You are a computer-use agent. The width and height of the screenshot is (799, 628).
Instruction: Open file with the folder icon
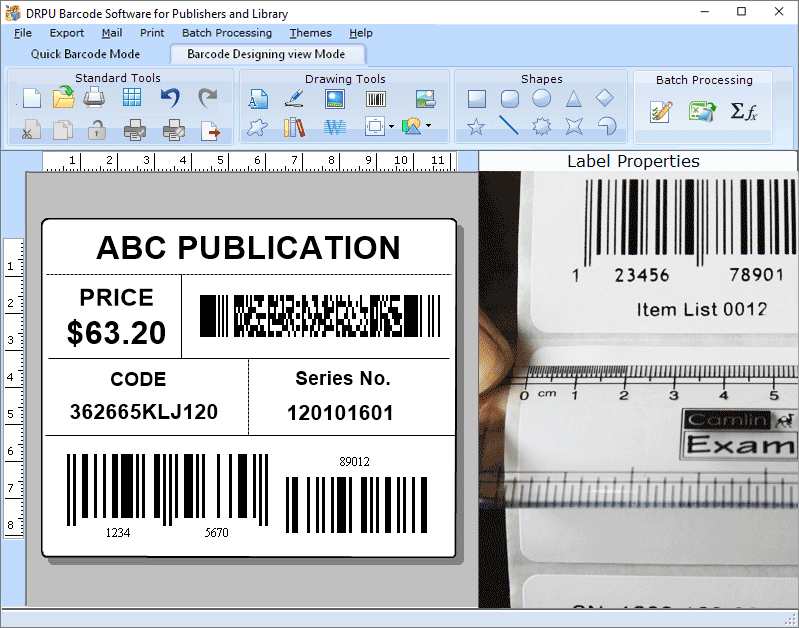pyautogui.click(x=64, y=97)
